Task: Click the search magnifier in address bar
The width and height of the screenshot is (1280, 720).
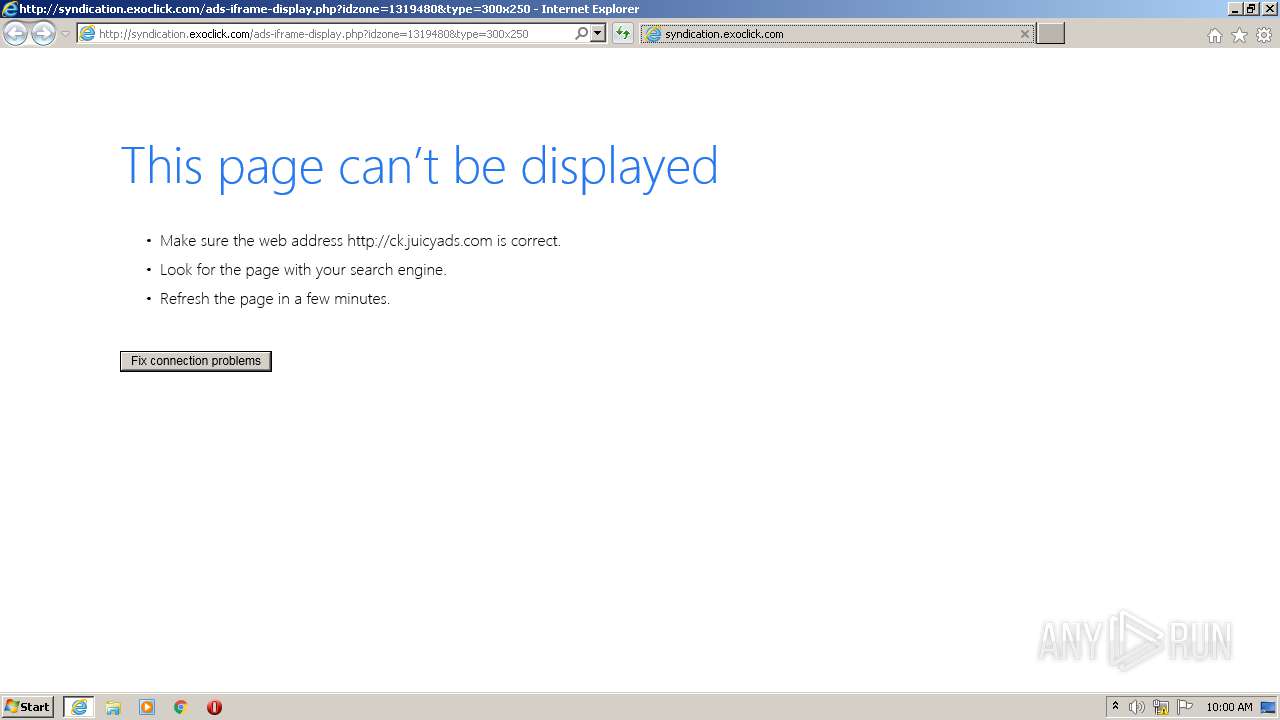Action: (581, 34)
